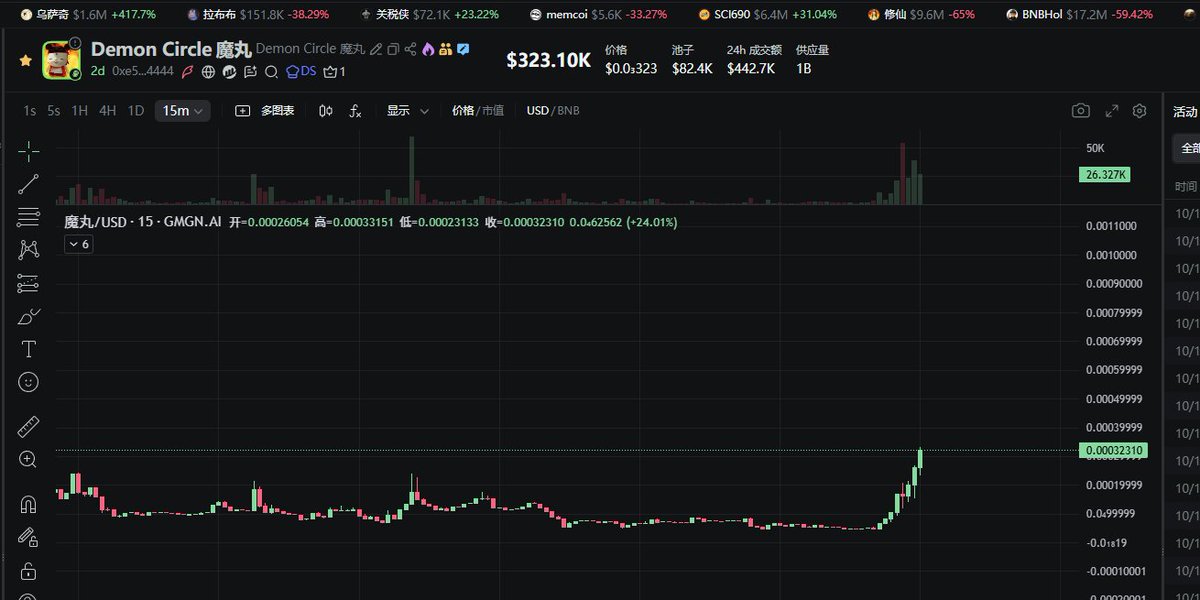Select the crosshair cursor tool
1200x600 pixels.
[28, 152]
